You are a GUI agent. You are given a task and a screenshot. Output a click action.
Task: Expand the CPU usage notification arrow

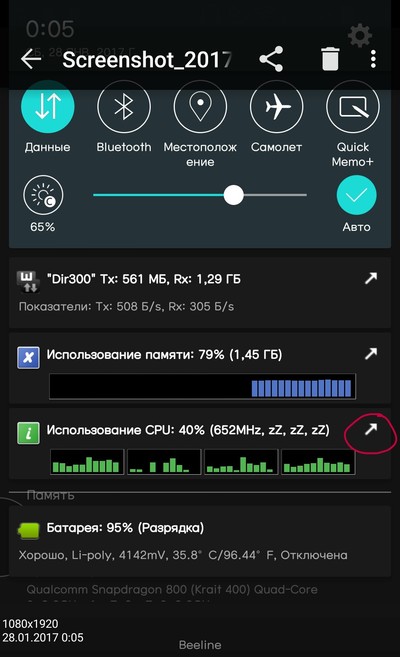[371, 429]
